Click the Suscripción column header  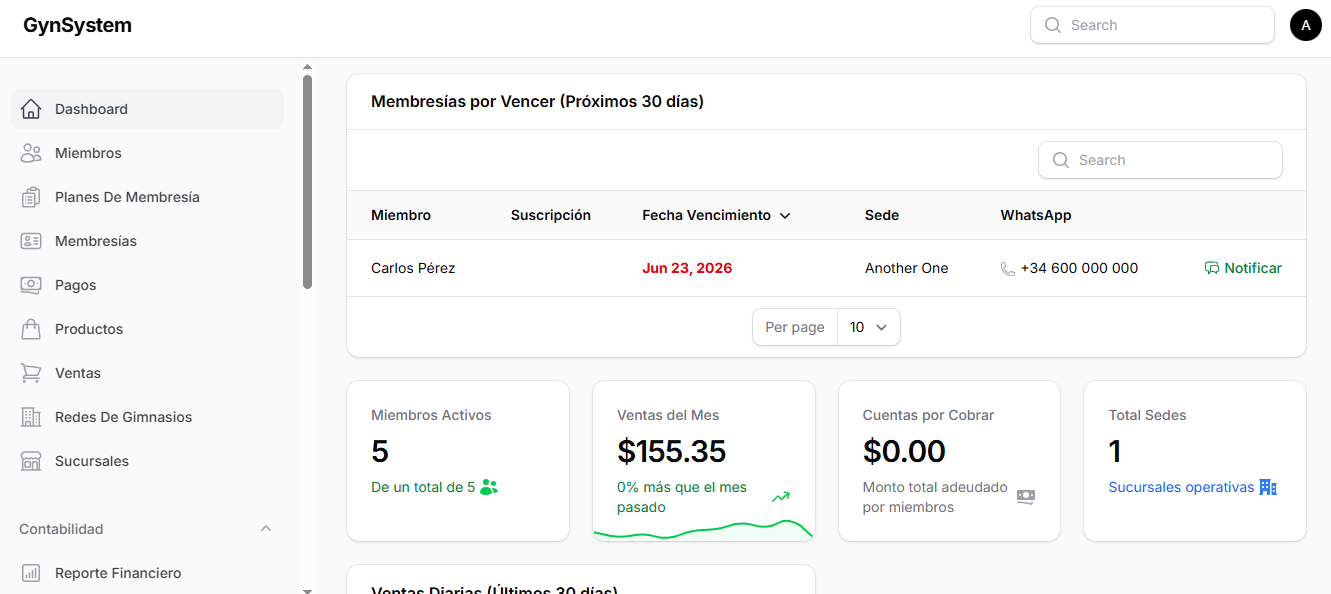pos(551,215)
